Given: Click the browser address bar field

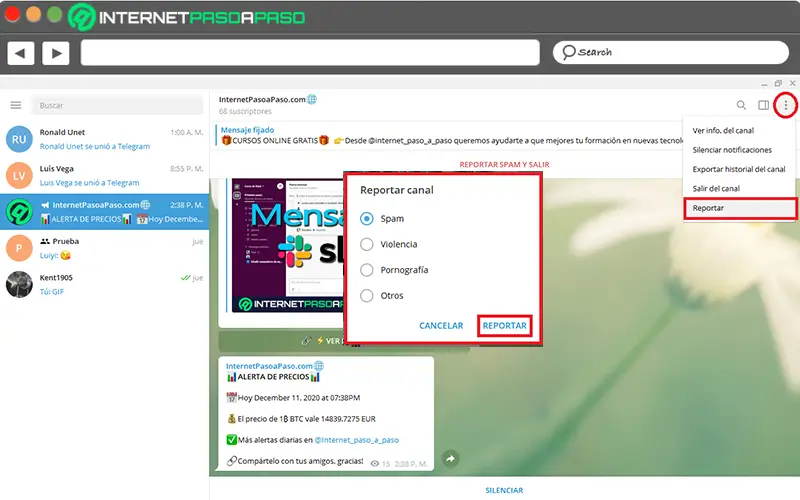Looking at the screenshot, I should (310, 53).
